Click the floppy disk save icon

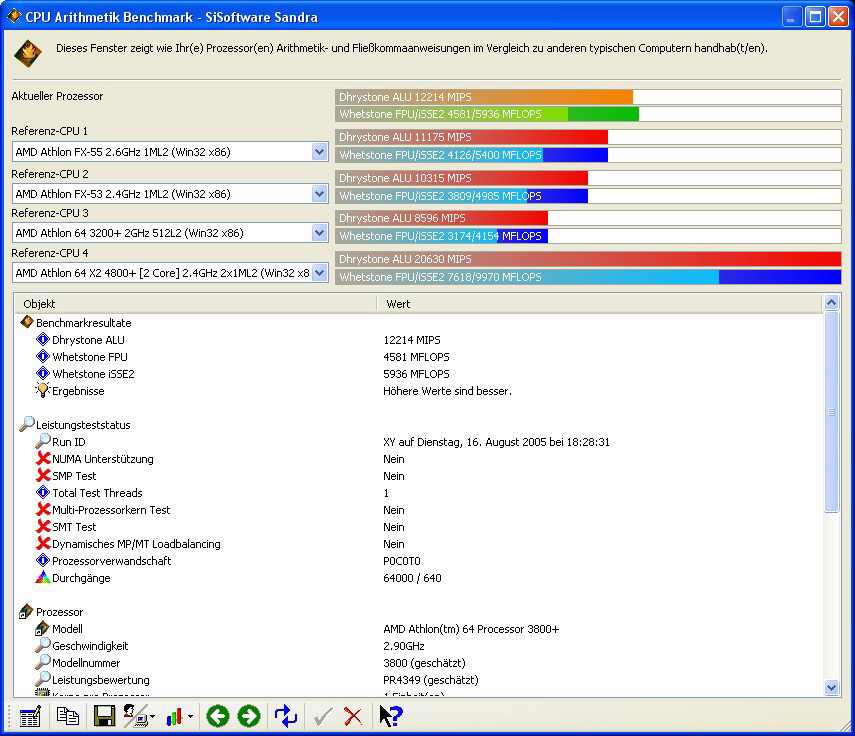click(x=104, y=716)
